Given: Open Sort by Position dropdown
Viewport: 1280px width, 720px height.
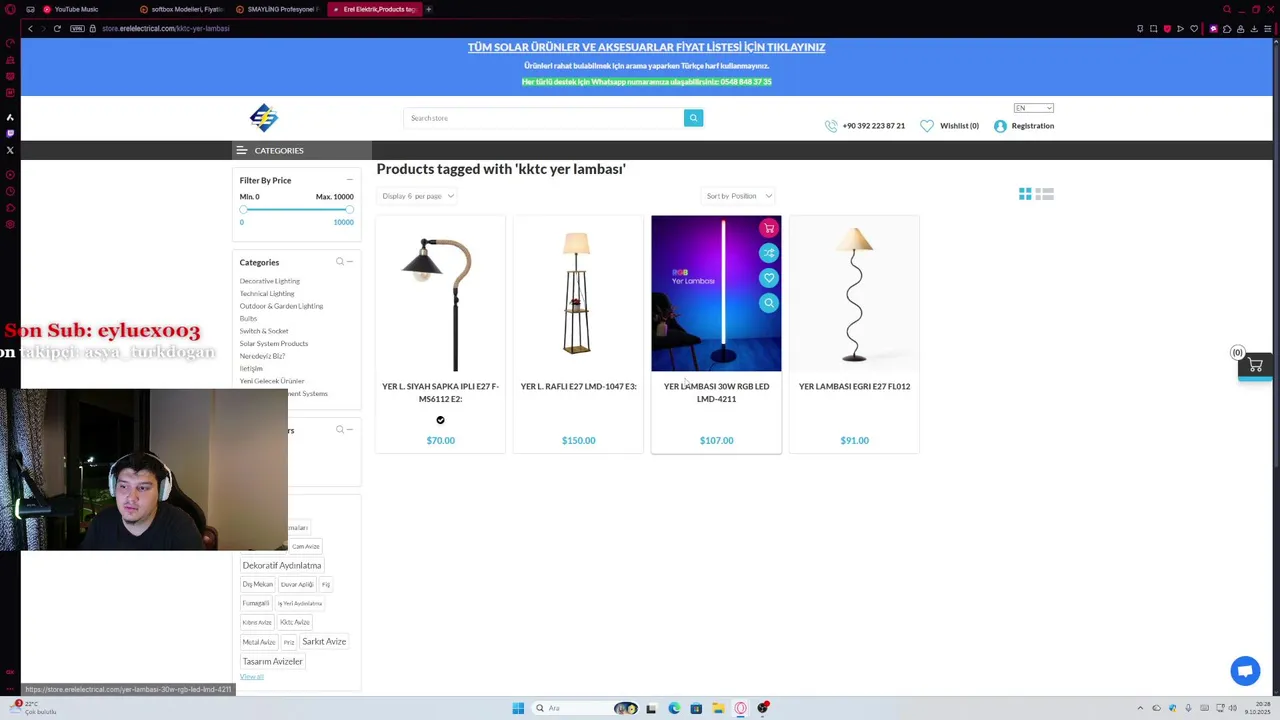Looking at the screenshot, I should tap(738, 196).
